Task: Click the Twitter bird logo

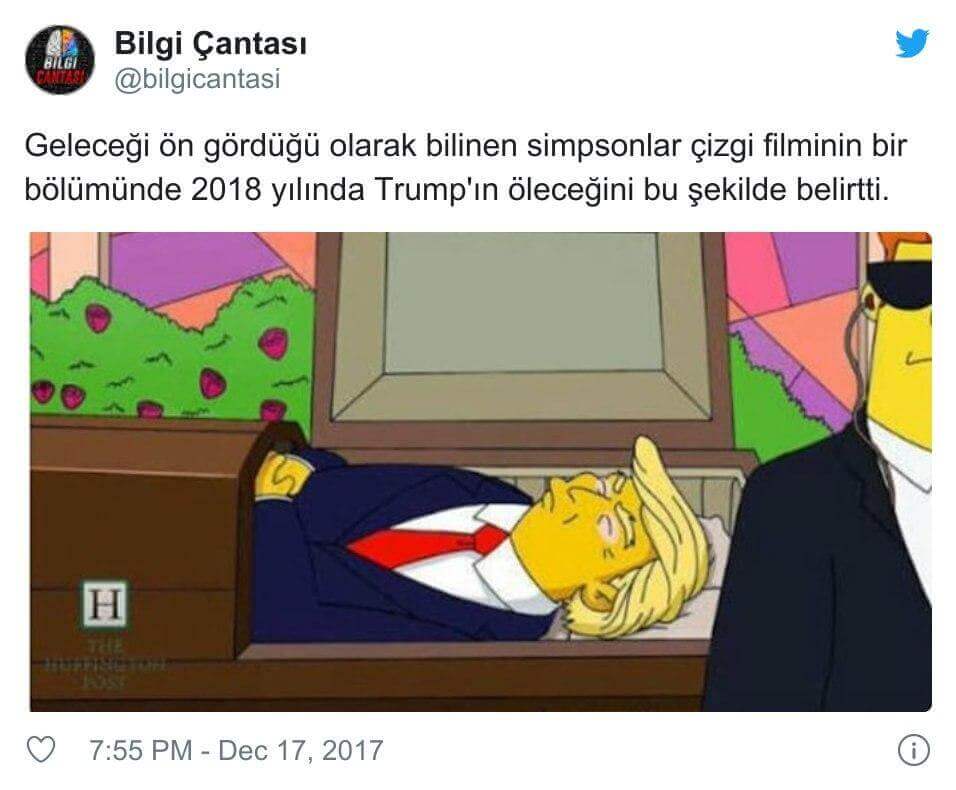Action: pyautogui.click(x=911, y=43)
